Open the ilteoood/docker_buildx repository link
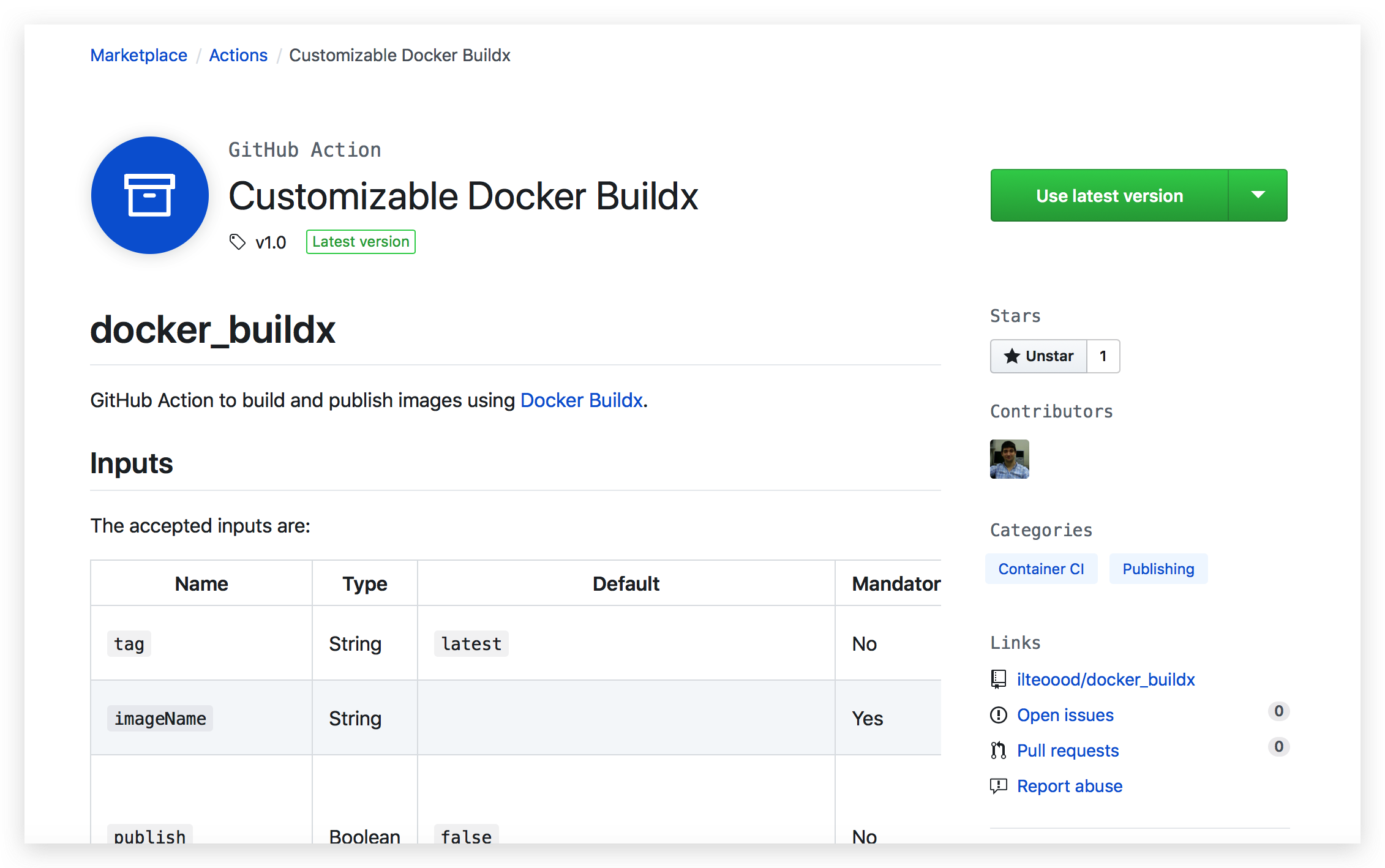Screen dimensions: 1385x868 (1105, 679)
